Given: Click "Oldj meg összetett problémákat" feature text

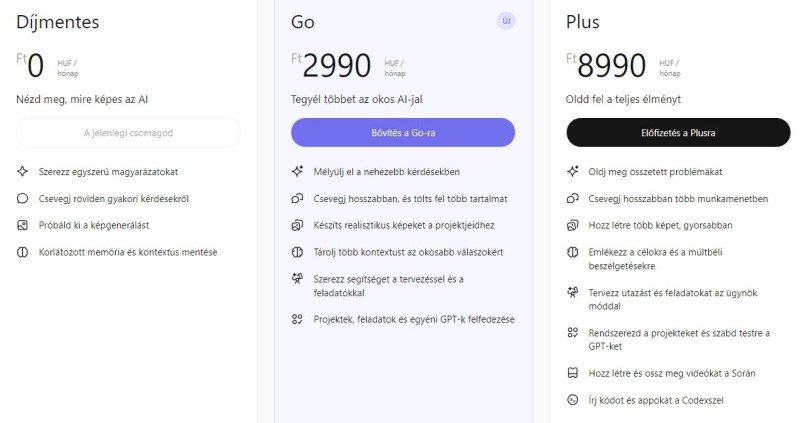Looking at the screenshot, I should point(656,172).
